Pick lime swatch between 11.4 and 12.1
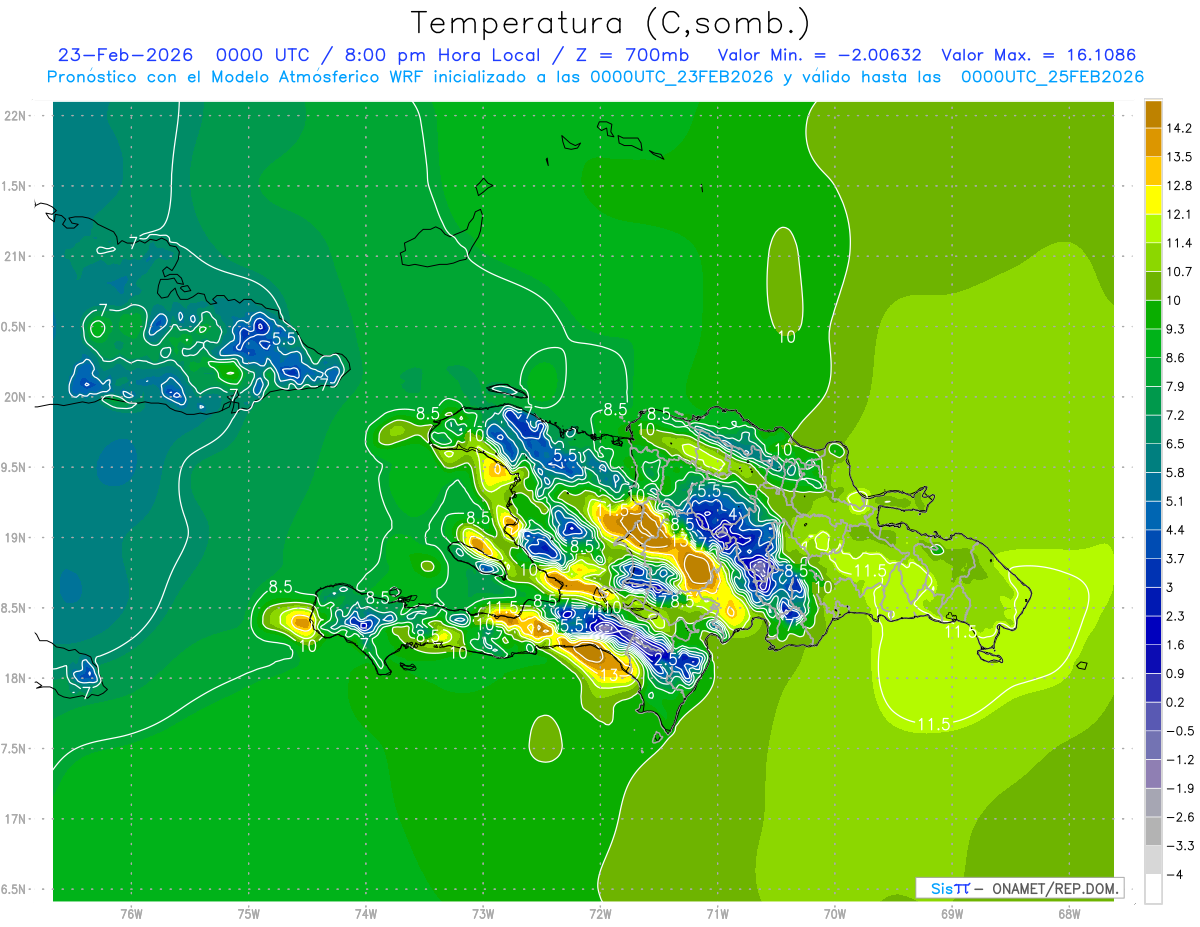 pos(1153,229)
